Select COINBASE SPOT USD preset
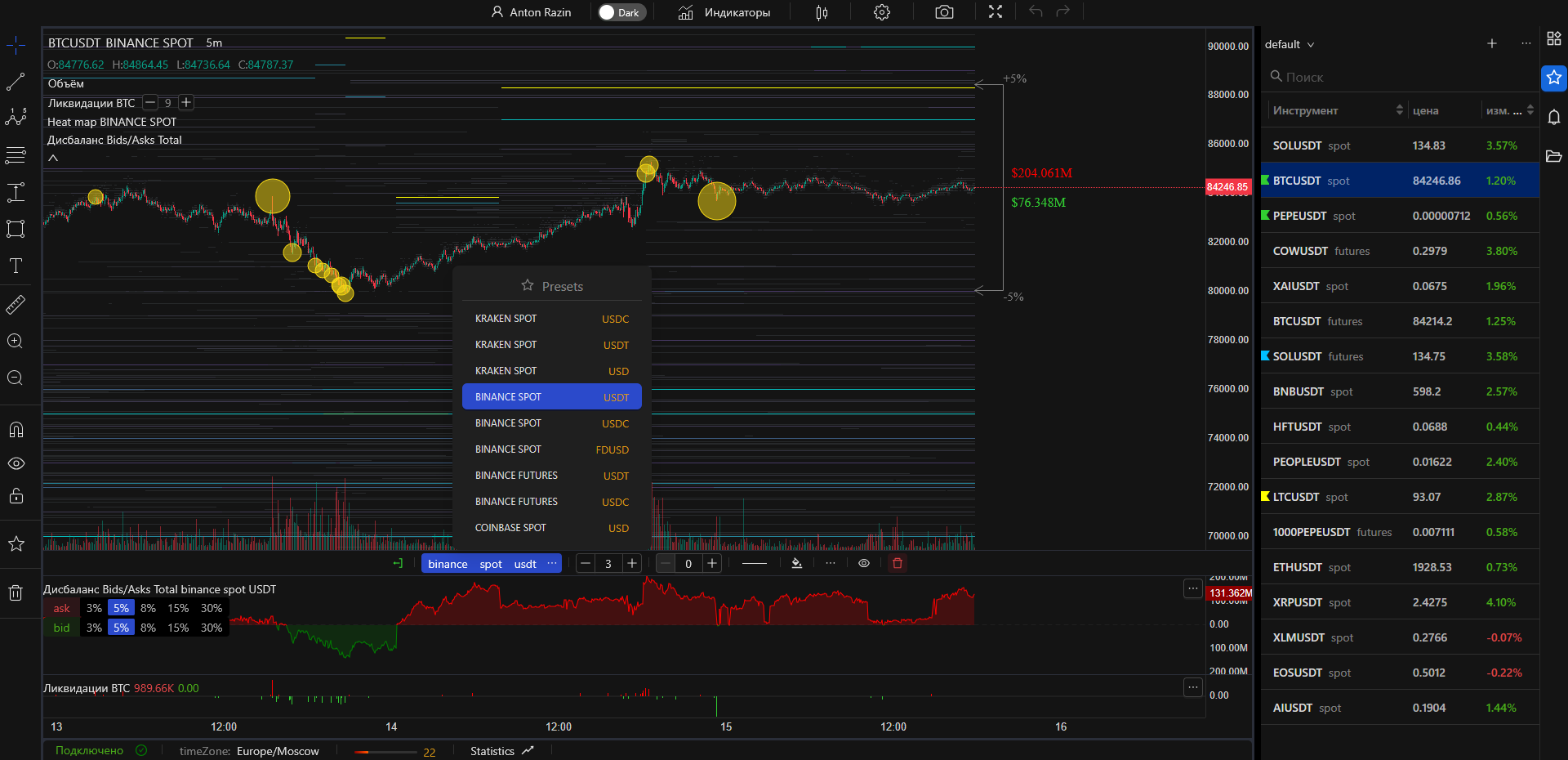Image resolution: width=1568 pixels, height=760 pixels. (x=552, y=528)
